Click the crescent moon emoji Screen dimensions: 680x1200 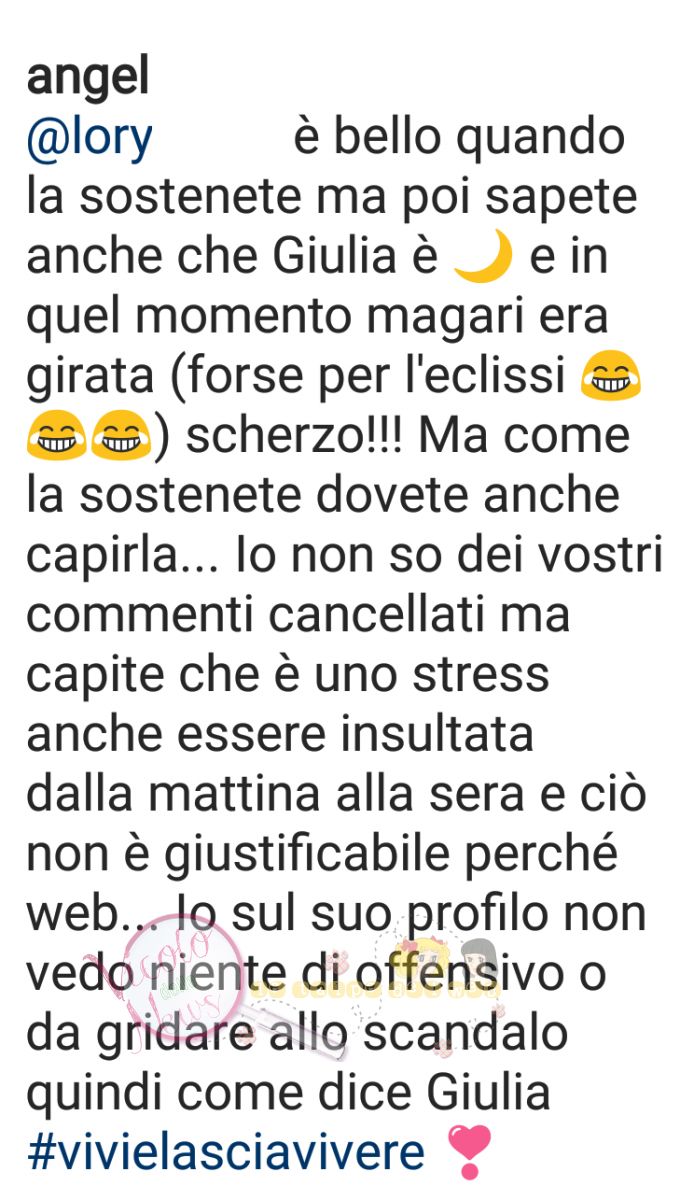(483, 258)
